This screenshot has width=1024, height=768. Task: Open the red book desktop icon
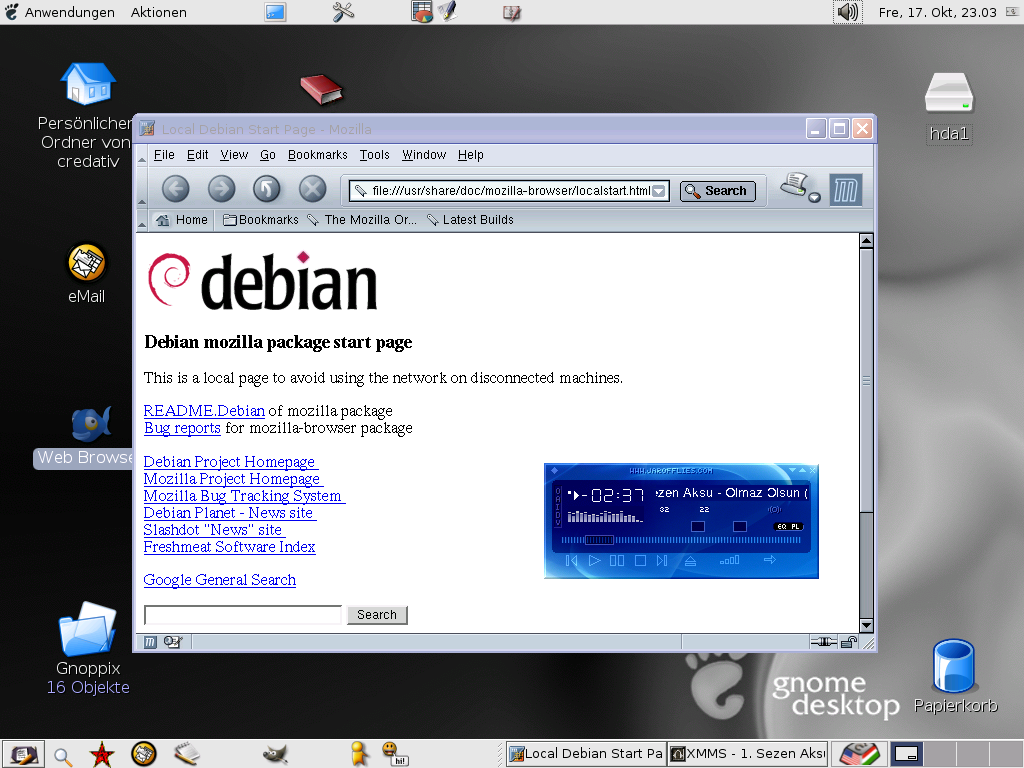point(321,89)
